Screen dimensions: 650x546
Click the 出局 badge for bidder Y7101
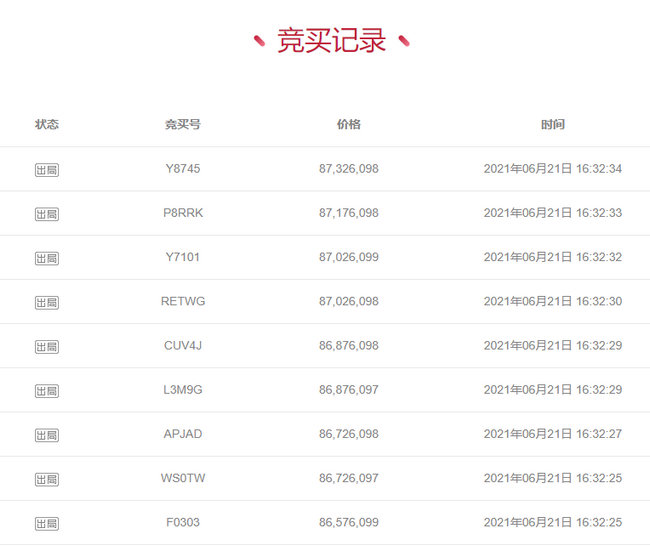[x=47, y=258]
